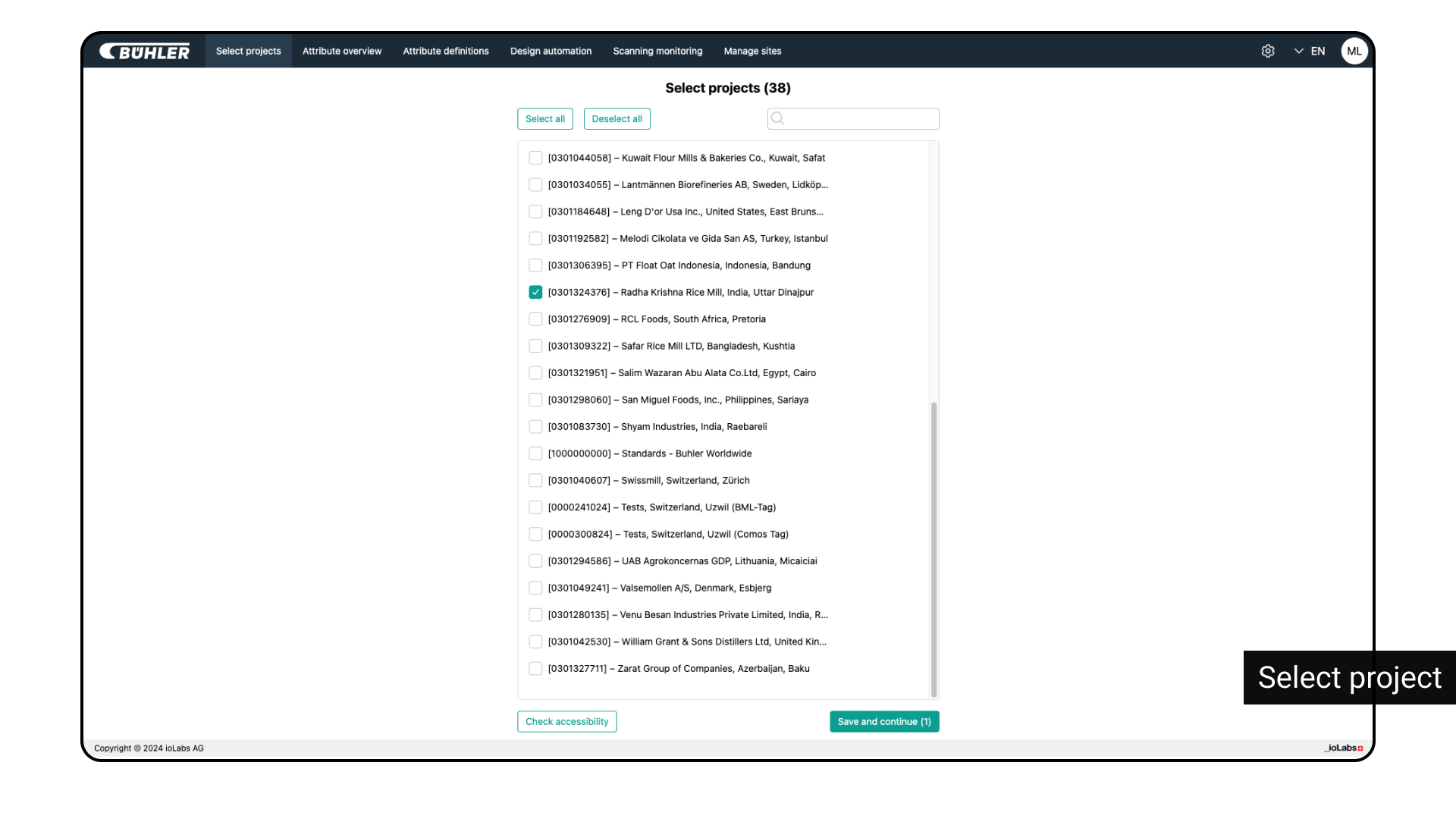
Task: Check RCL Foods South Africa checkbox
Action: [535, 319]
